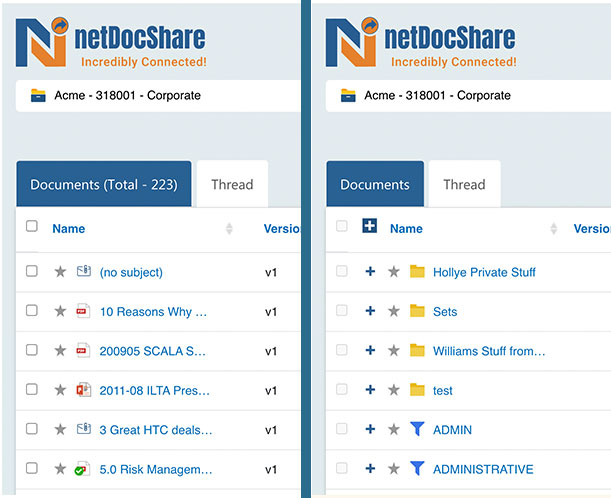Screen dimensions: 611x498
Task: Expand the ADMIN filter
Action: click(x=370, y=429)
